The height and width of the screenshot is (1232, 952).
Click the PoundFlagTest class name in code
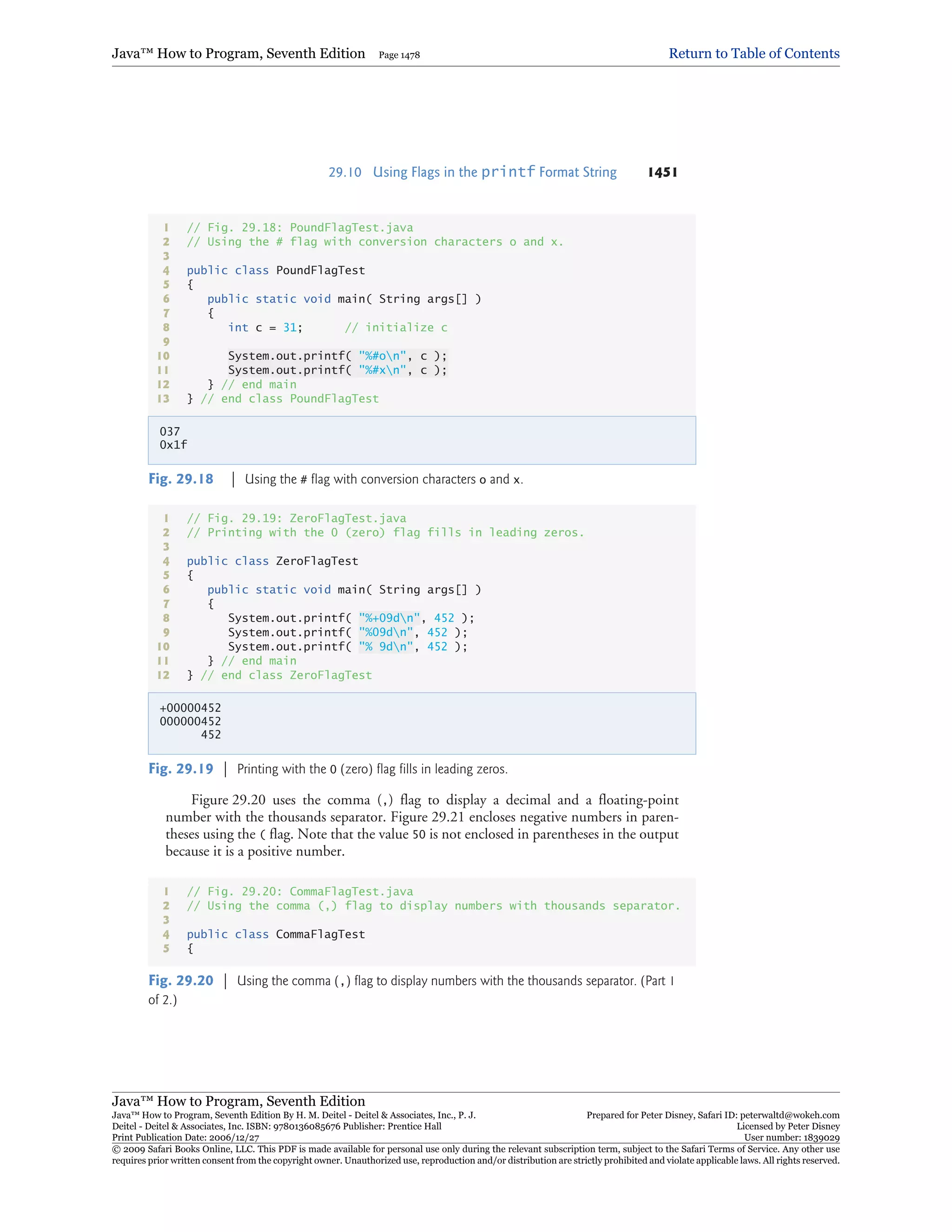coord(320,270)
